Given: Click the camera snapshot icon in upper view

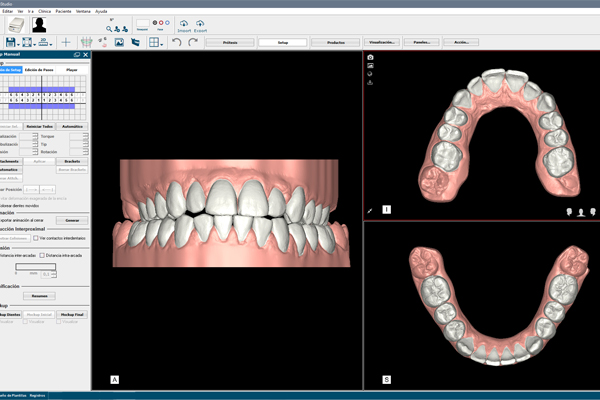Looking at the screenshot, I should (371, 58).
